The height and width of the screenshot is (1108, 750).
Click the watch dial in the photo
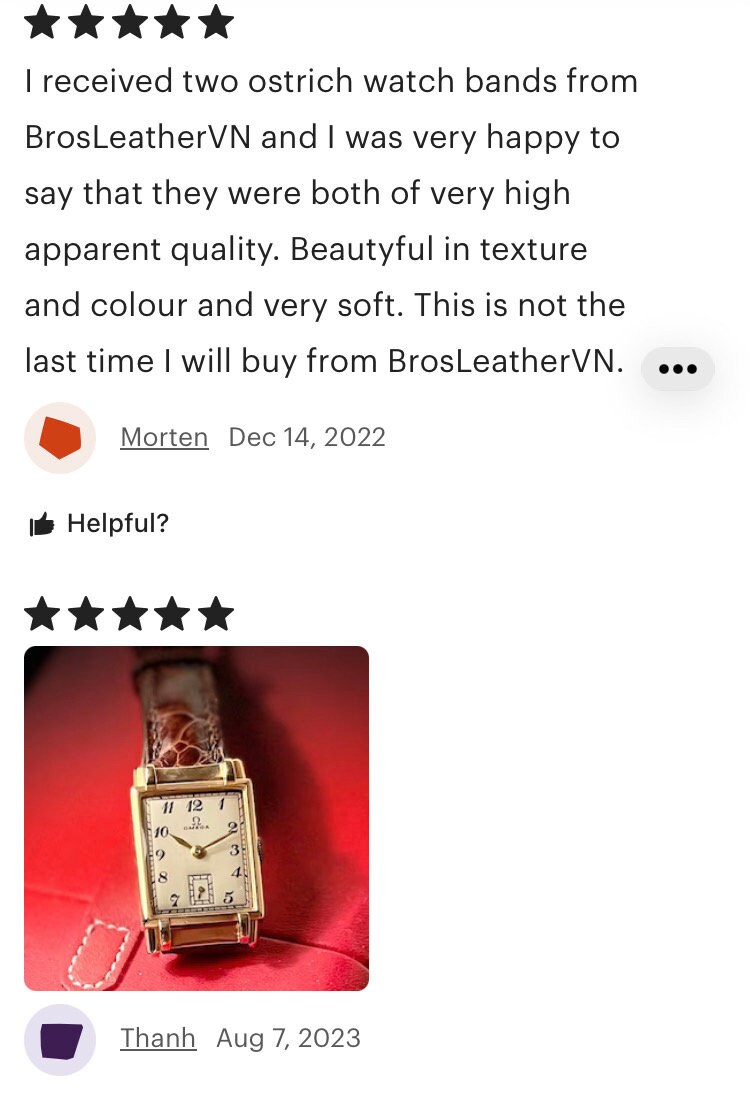point(198,851)
